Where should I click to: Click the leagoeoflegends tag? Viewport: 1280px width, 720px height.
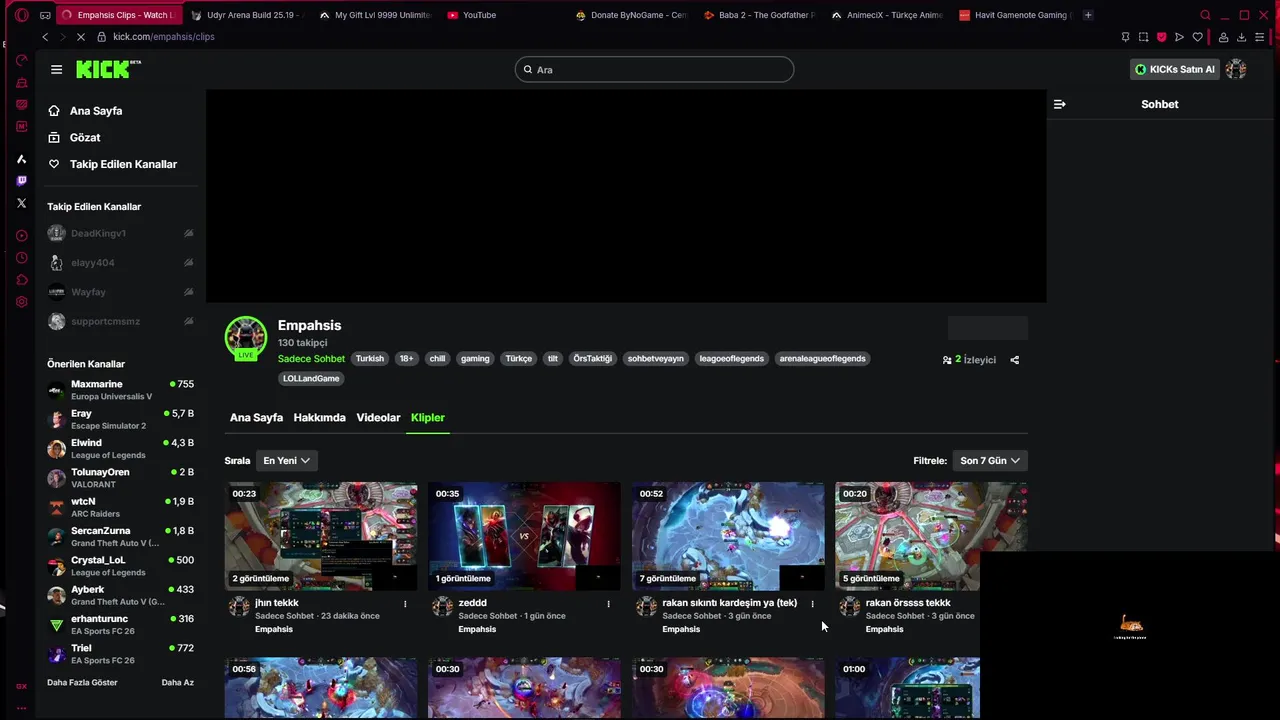click(731, 359)
